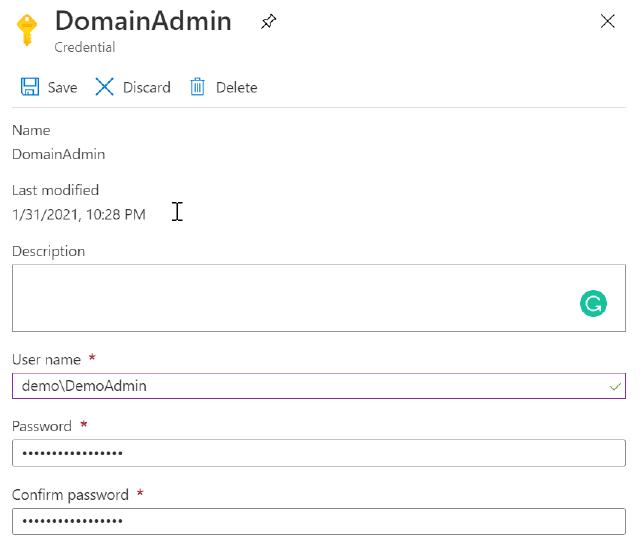Click the DomainAdmin blade title heading

click(x=143, y=21)
